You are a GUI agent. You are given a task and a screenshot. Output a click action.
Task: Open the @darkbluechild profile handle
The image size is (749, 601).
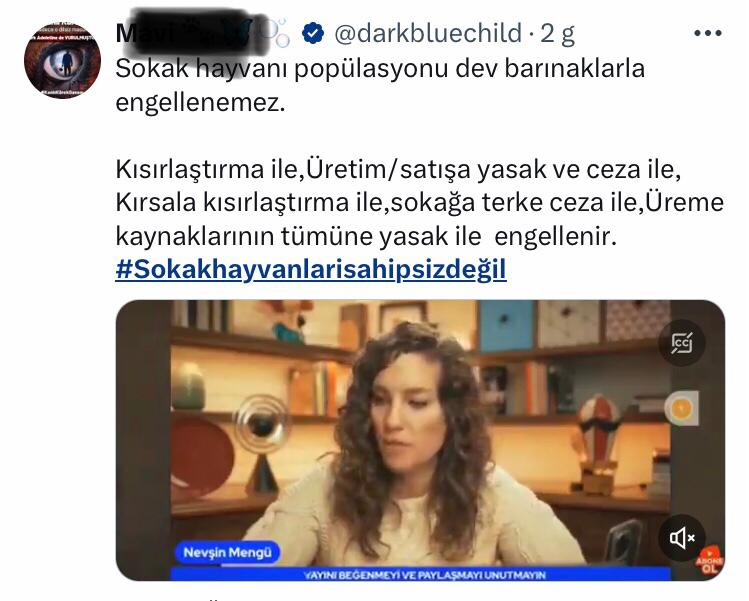click(x=428, y=33)
